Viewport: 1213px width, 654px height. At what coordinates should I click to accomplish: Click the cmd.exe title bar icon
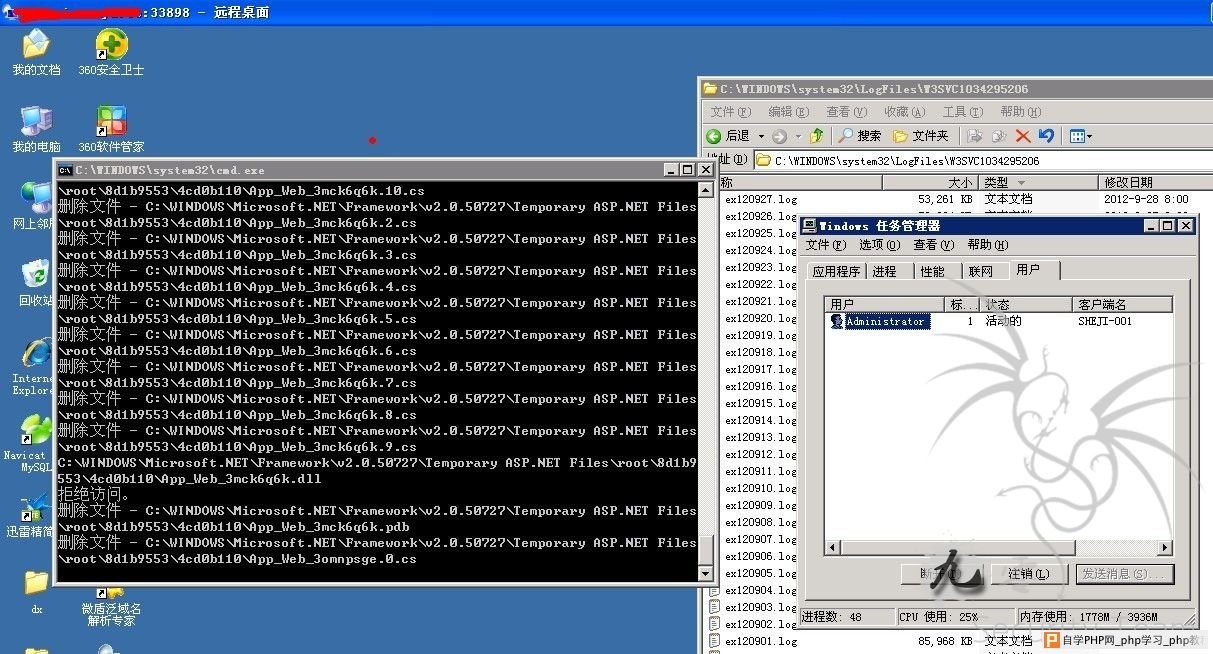[65, 170]
